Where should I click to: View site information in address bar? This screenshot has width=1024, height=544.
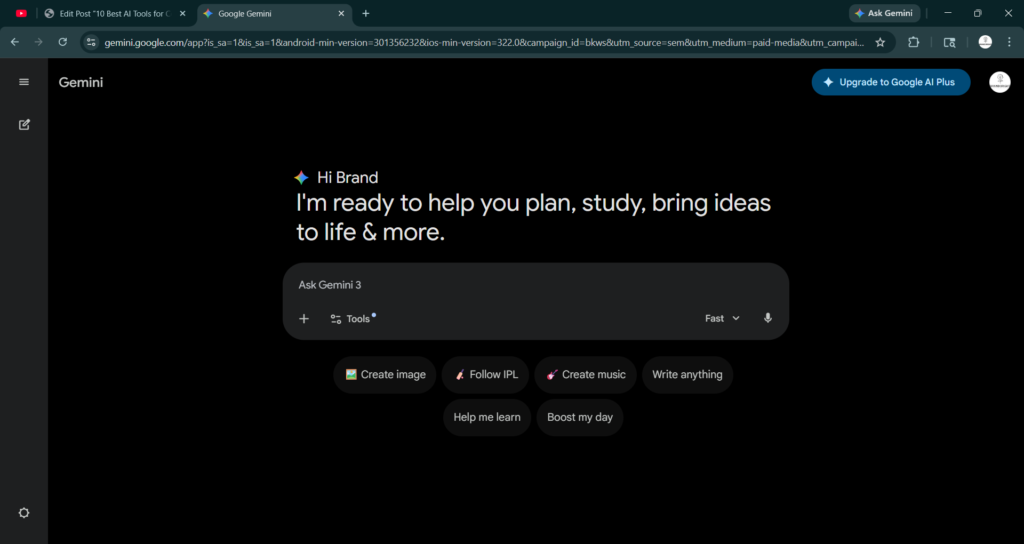(91, 42)
